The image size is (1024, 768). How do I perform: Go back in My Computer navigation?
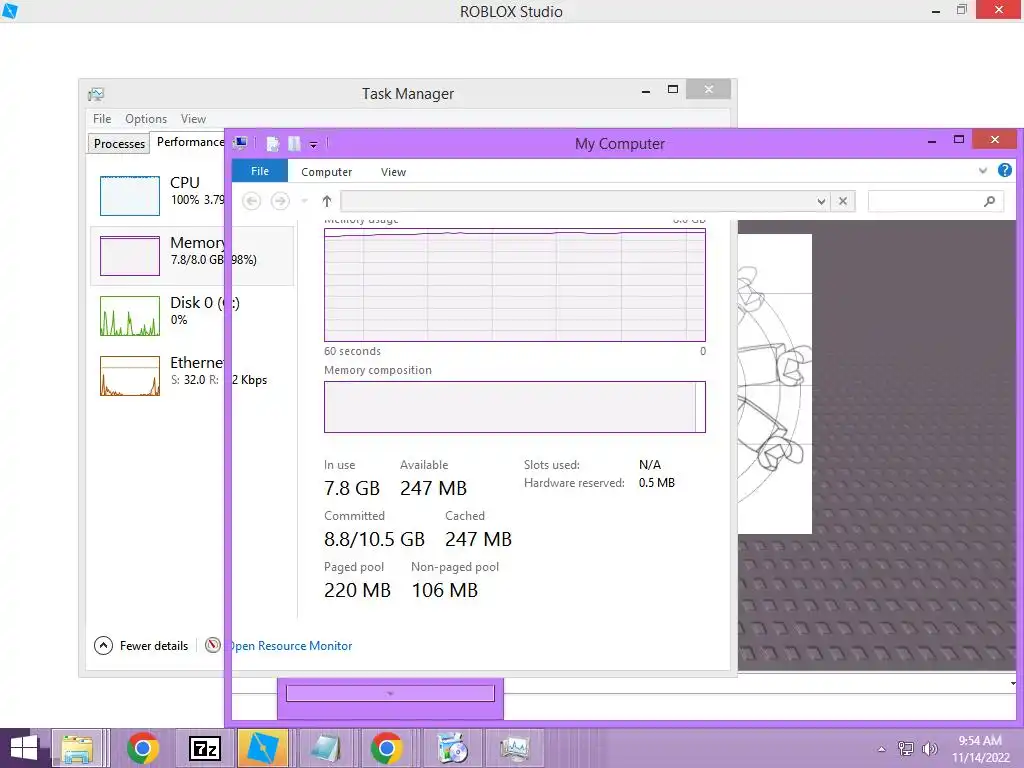tap(251, 201)
